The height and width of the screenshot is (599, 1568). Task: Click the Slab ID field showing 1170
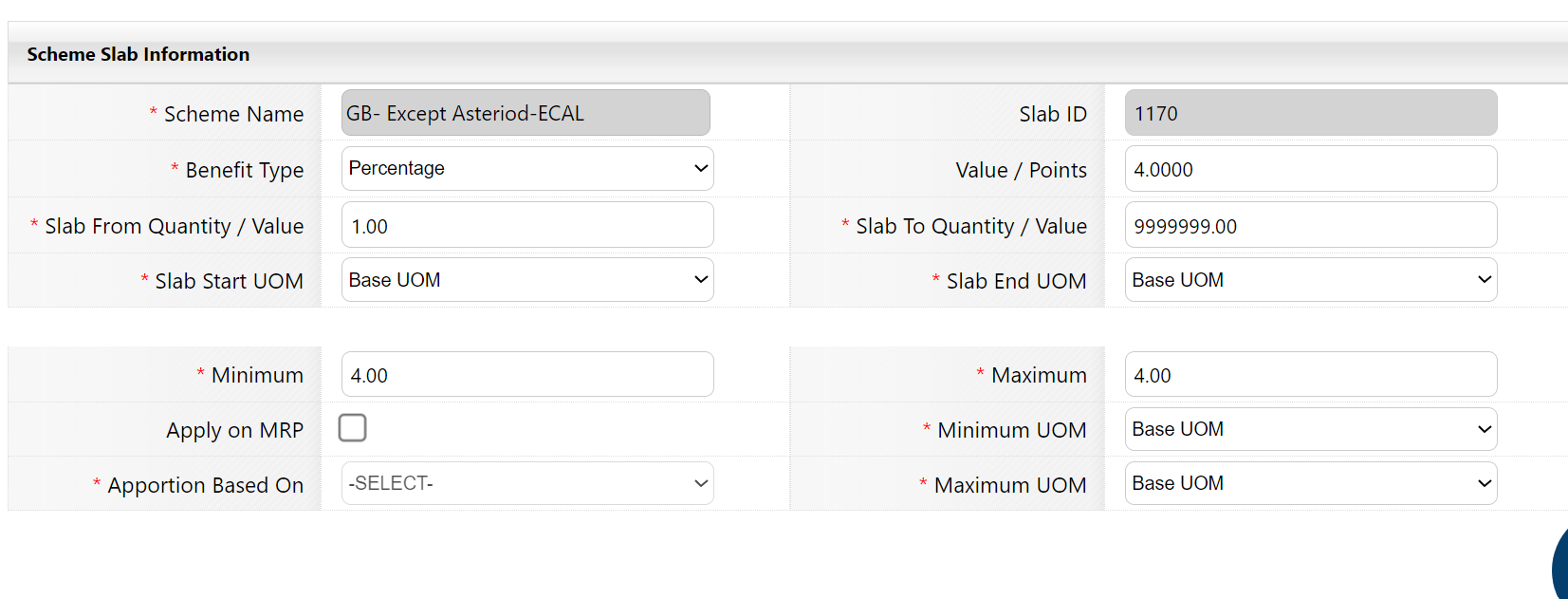coord(1311,113)
